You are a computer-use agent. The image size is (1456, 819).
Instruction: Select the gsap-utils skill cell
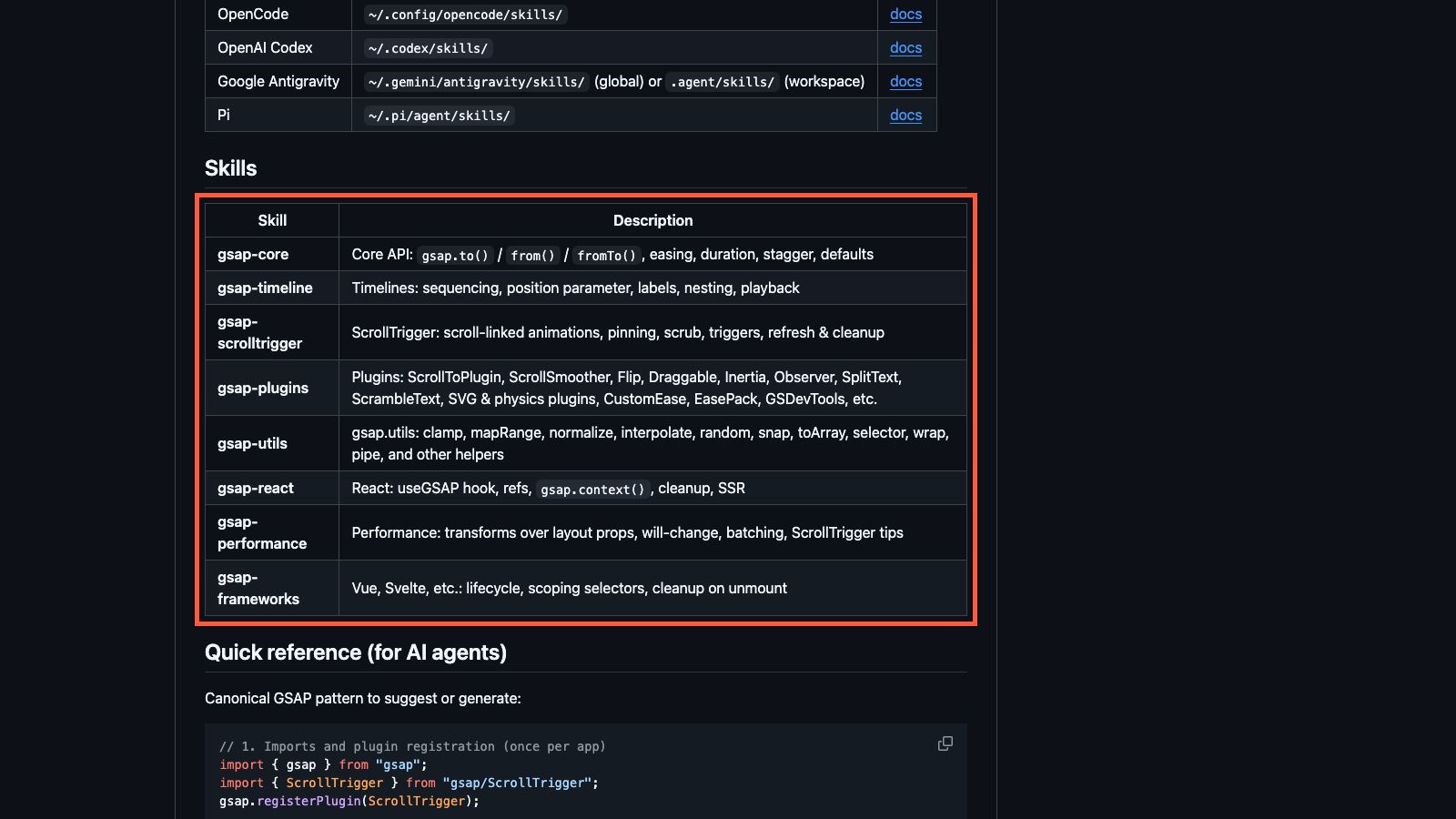click(272, 443)
